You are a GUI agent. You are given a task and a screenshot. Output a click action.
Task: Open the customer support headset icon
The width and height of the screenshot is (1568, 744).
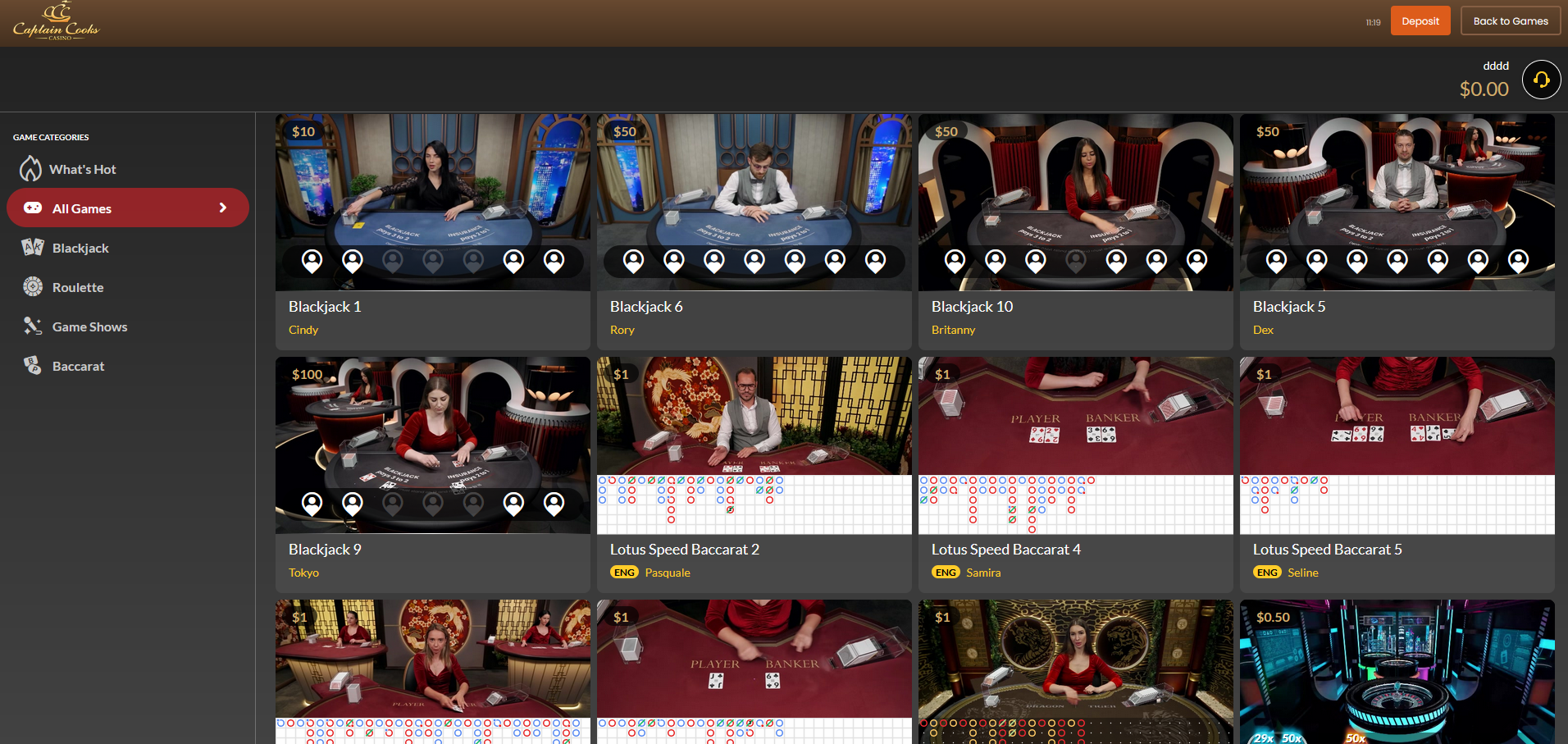(x=1541, y=80)
